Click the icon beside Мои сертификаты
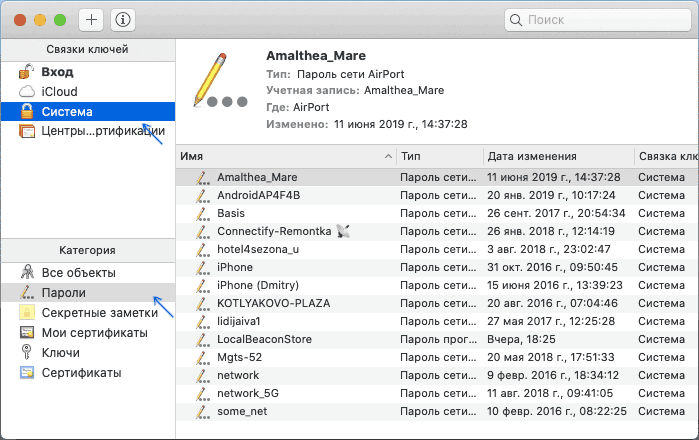699x440 pixels. (x=27, y=333)
